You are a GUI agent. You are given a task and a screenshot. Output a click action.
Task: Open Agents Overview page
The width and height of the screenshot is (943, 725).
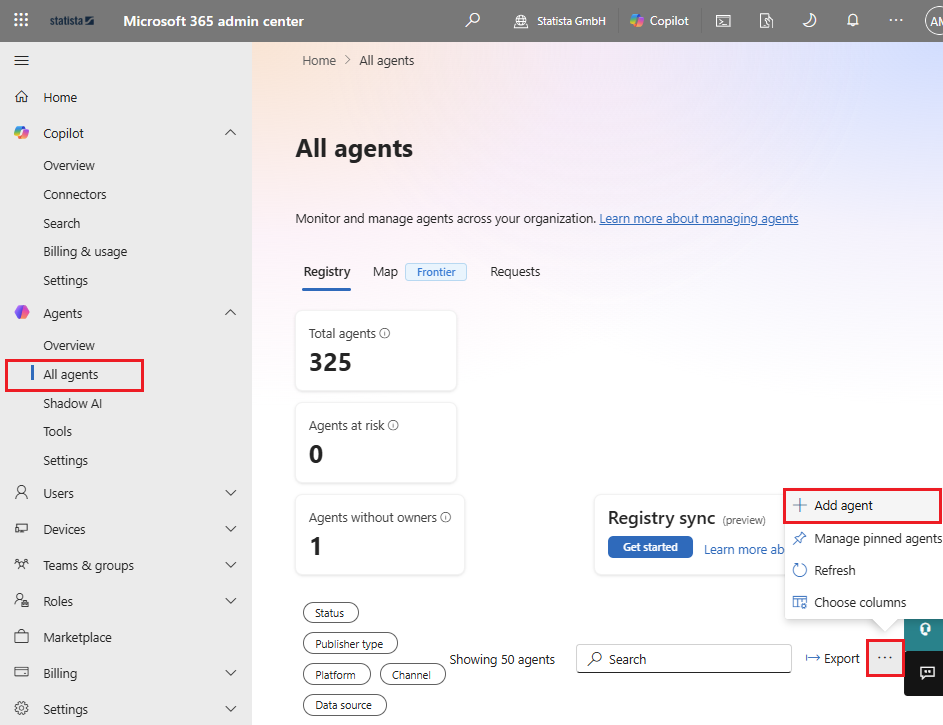(69, 345)
